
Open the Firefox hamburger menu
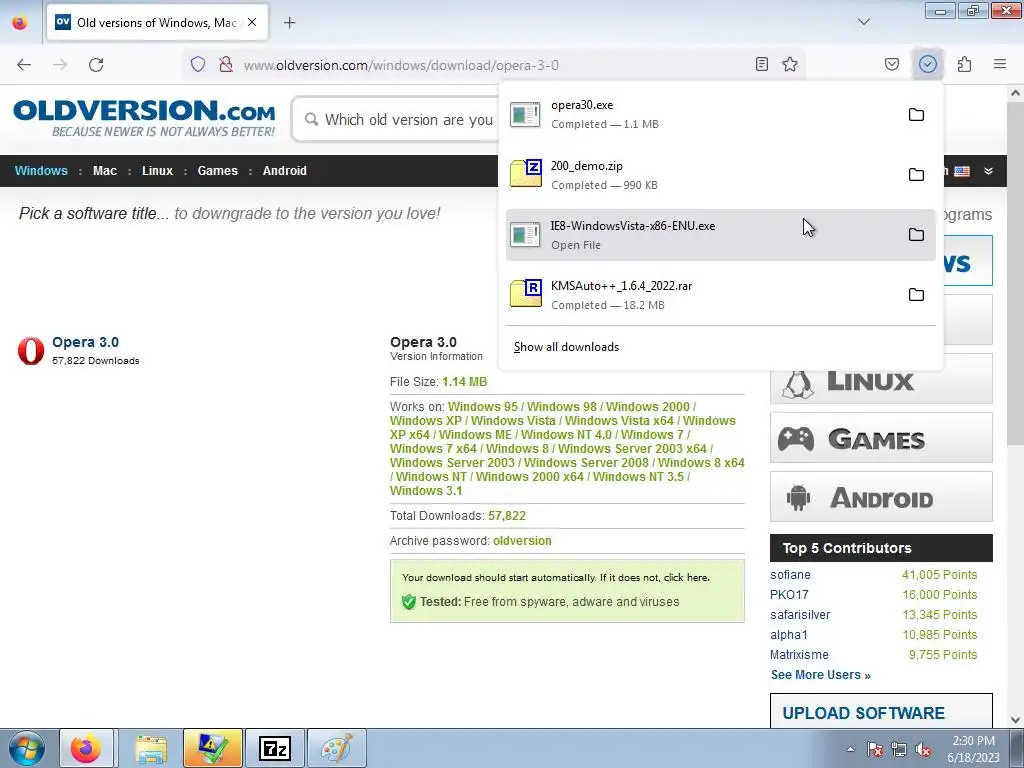tap(1000, 64)
